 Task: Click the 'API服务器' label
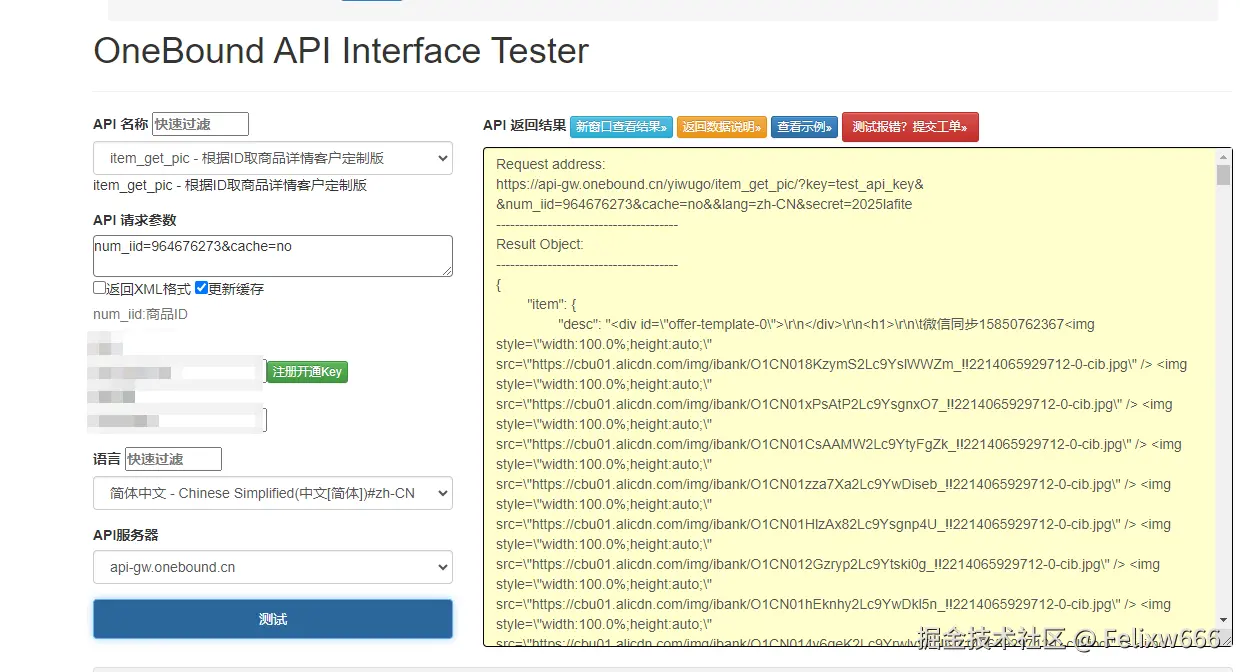point(126,535)
